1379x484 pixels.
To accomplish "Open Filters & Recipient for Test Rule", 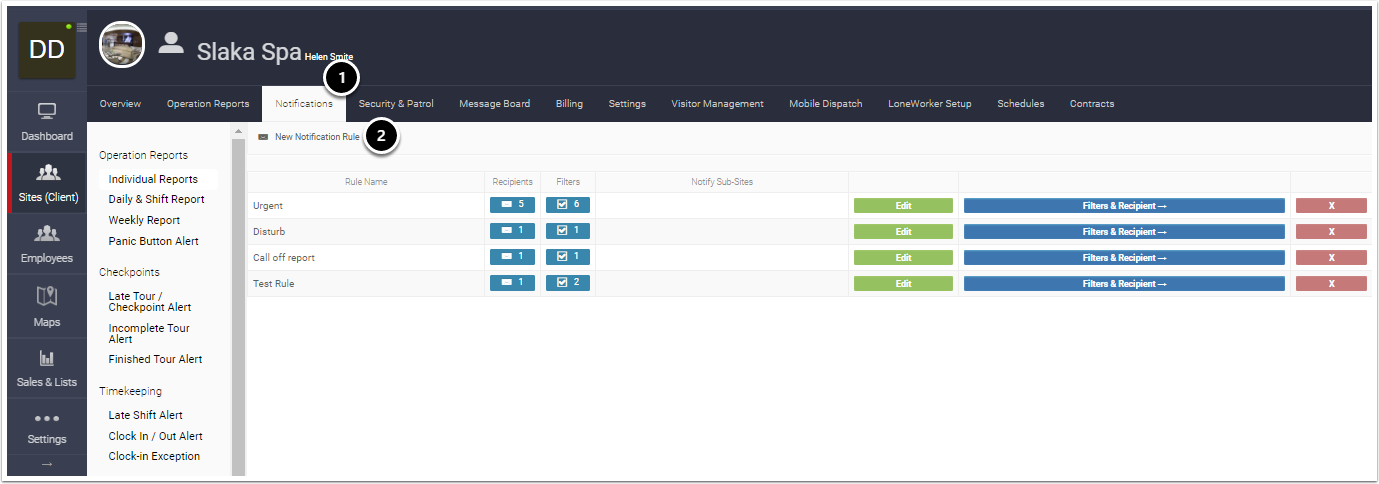I will tap(1124, 283).
